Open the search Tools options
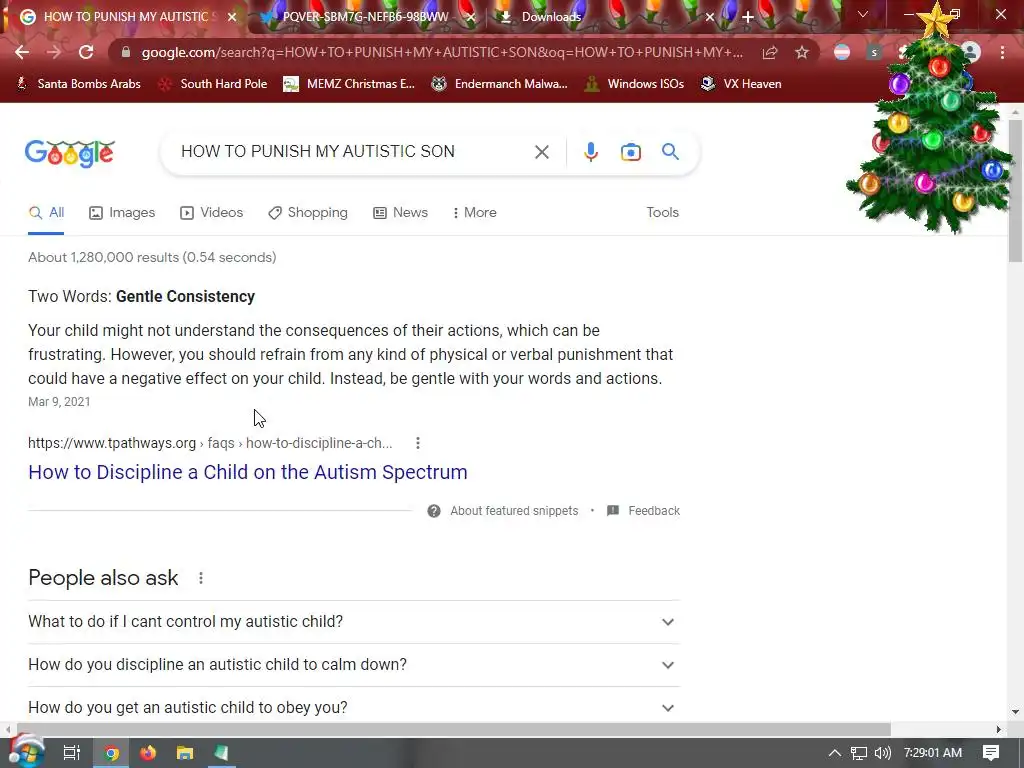Screen dimensions: 1024x768 coord(662,212)
